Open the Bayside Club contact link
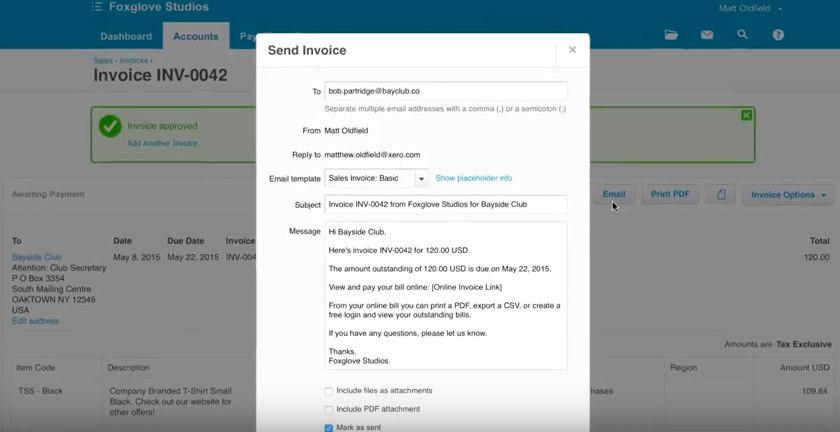 [x=37, y=257]
